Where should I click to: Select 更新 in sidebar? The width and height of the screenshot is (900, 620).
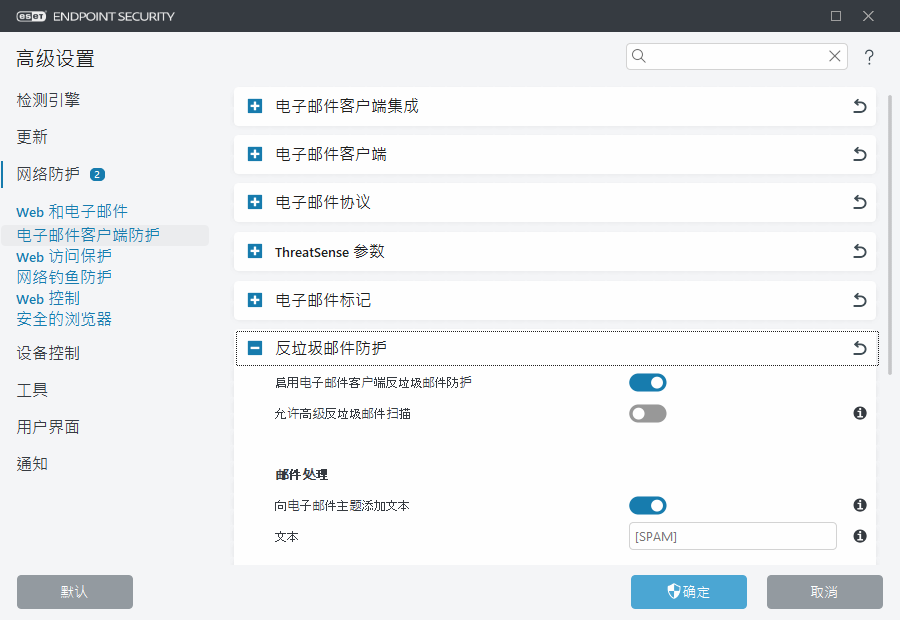32,137
